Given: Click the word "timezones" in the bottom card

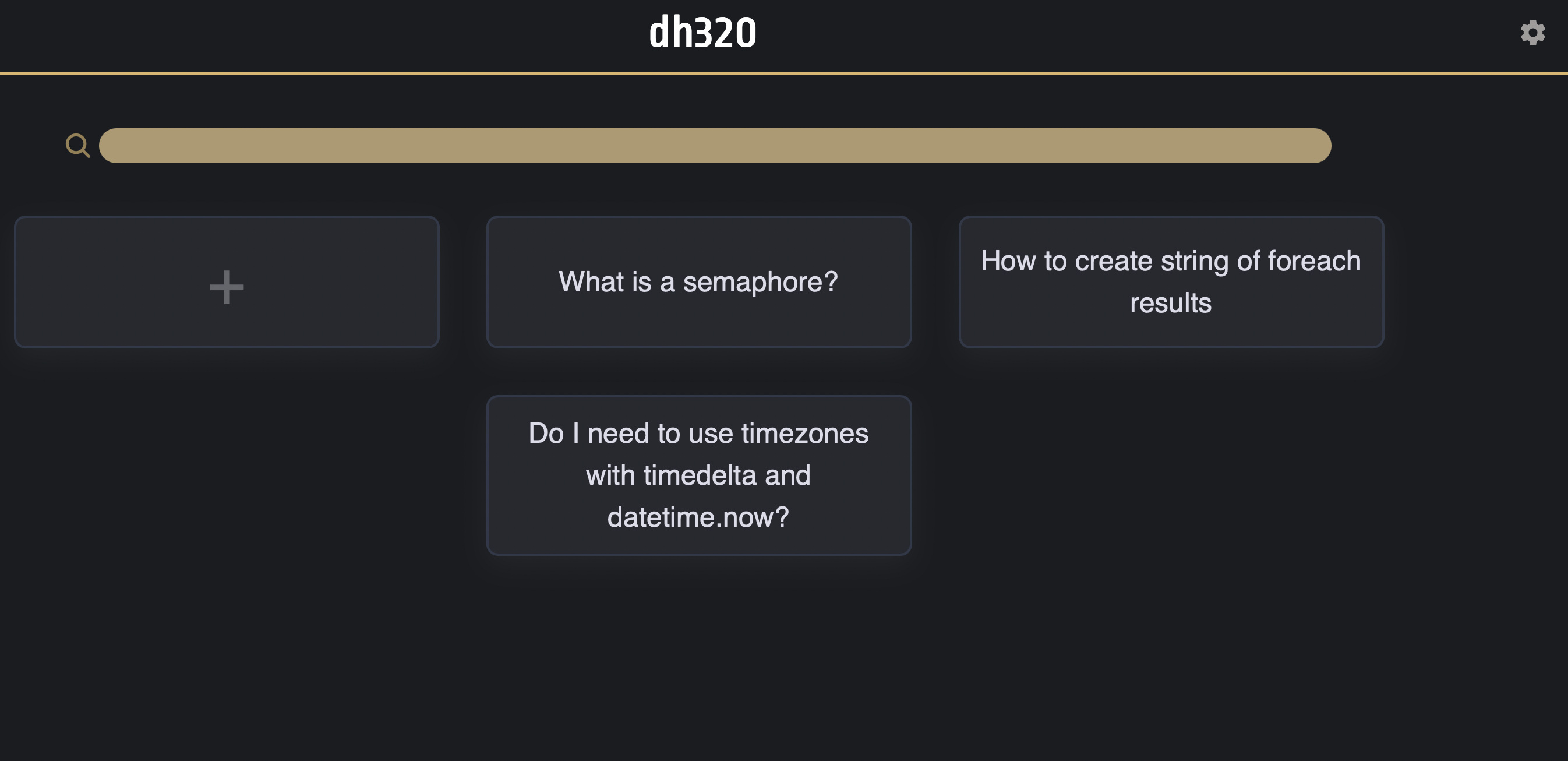Looking at the screenshot, I should click(x=805, y=434).
